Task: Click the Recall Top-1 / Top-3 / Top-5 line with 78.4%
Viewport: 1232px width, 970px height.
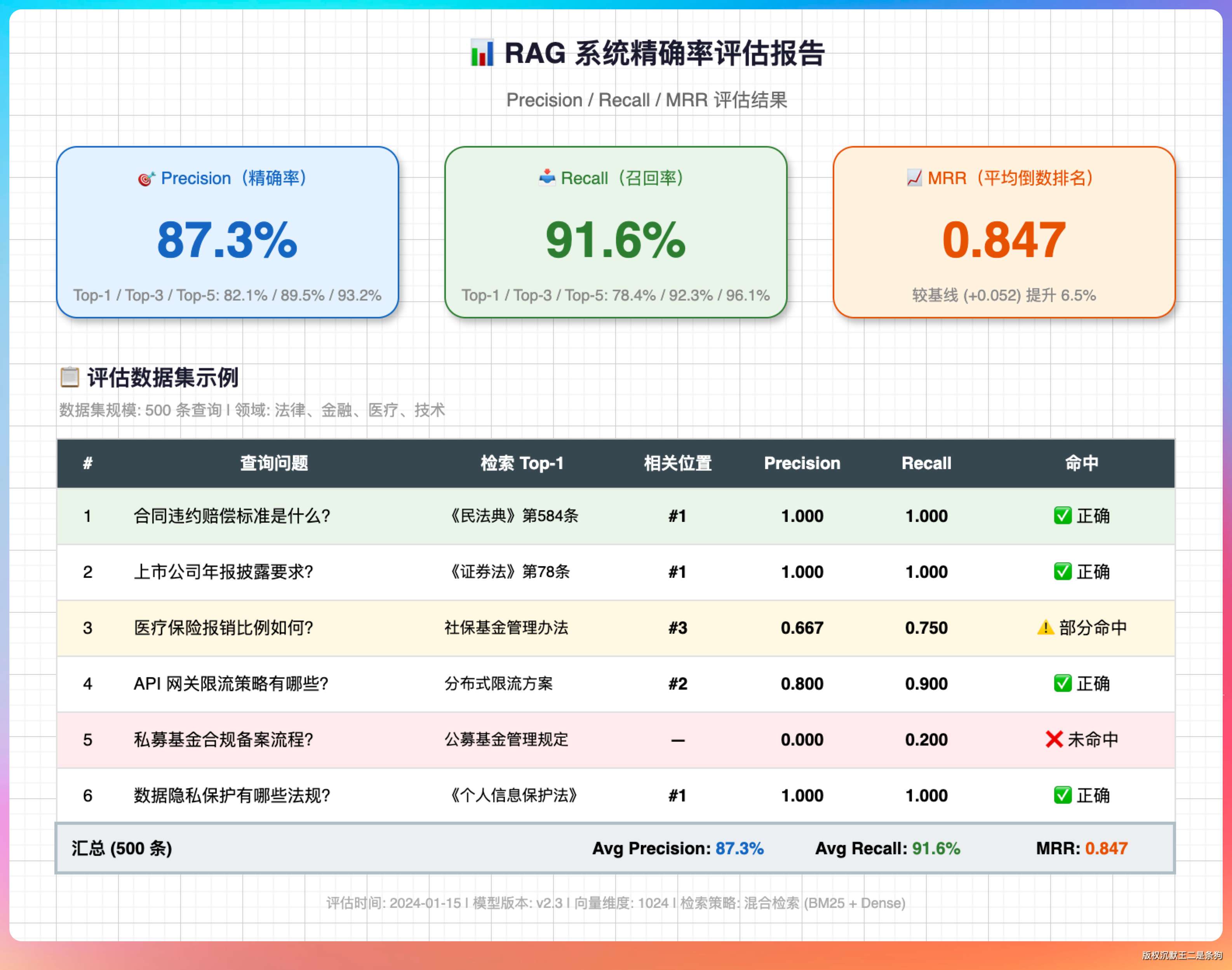Action: point(616,296)
